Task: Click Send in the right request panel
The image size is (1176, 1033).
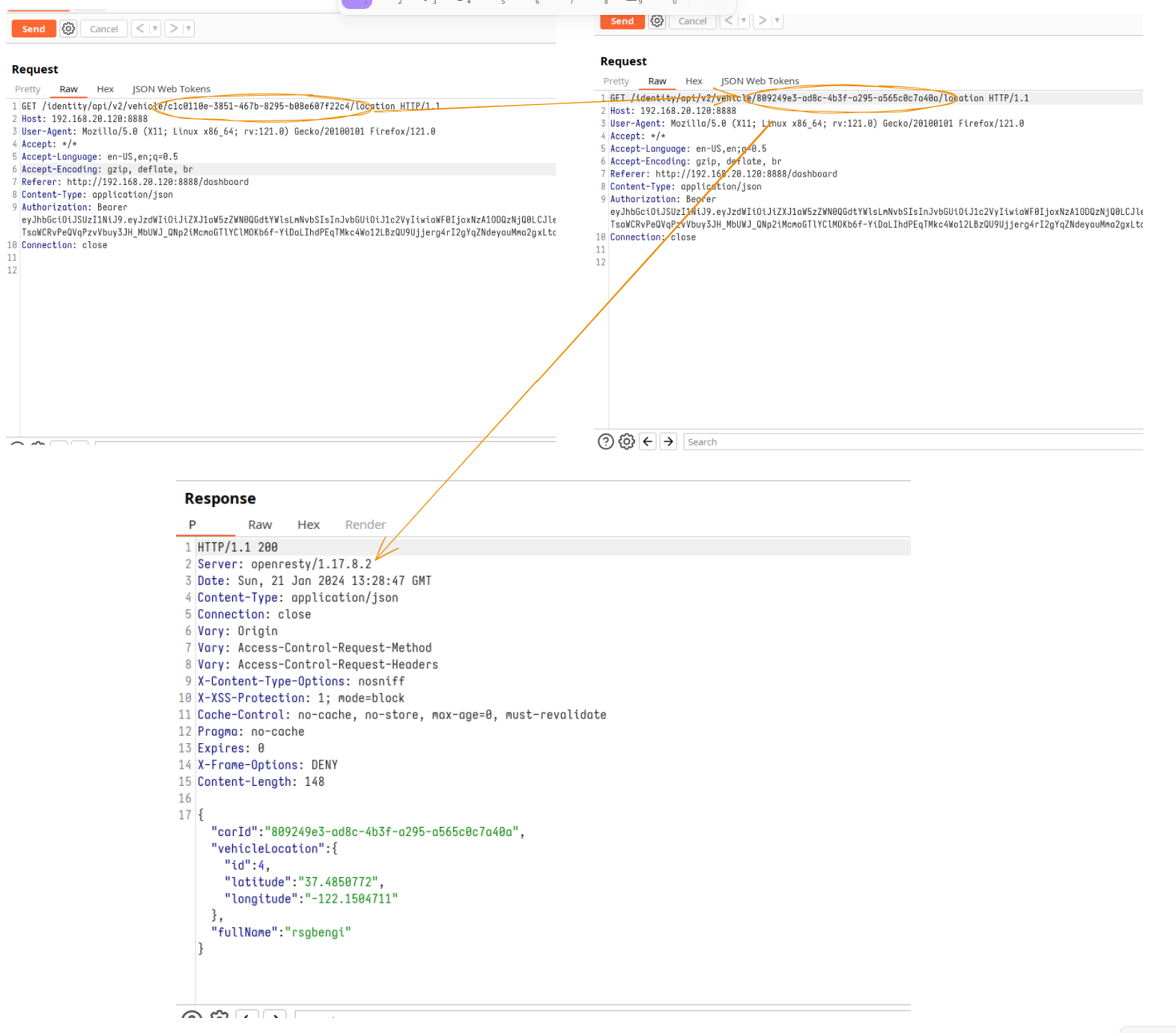Action: tap(622, 21)
